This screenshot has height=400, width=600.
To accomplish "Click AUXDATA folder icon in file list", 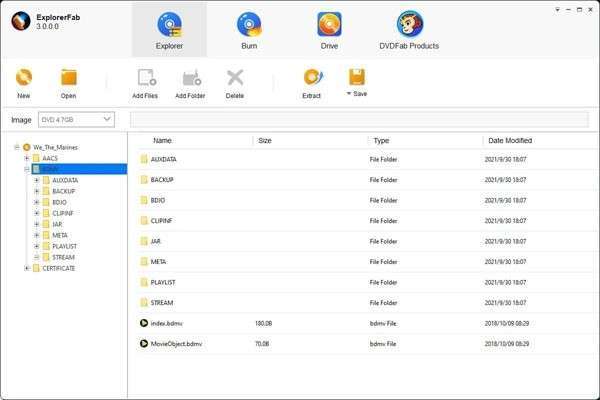I will [x=144, y=159].
